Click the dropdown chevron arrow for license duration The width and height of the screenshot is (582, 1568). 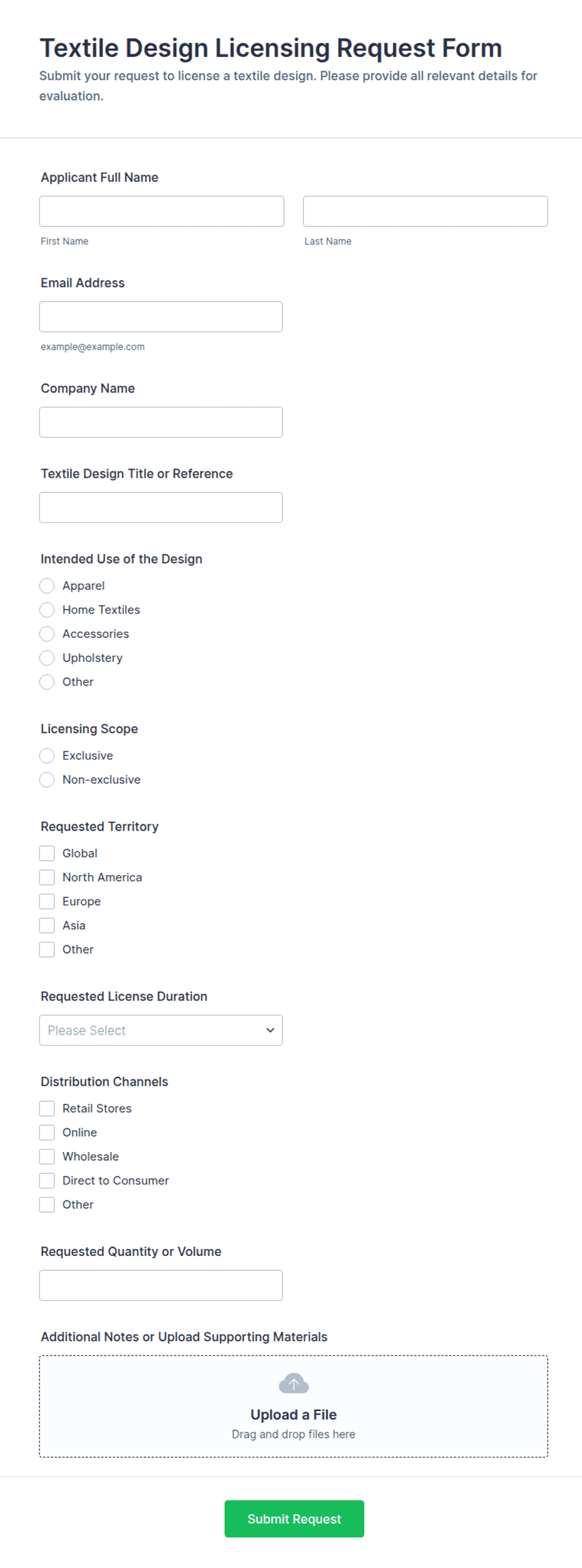click(270, 1030)
